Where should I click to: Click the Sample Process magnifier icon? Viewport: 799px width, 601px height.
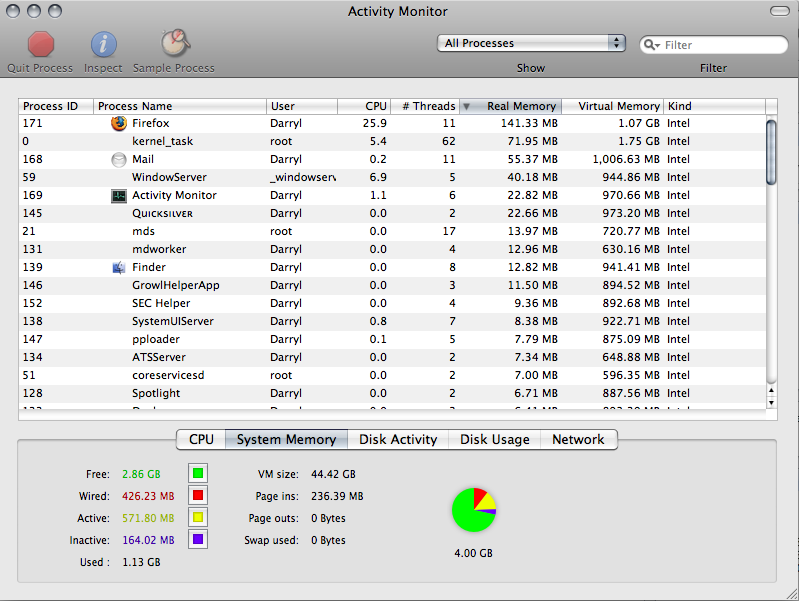tap(175, 43)
